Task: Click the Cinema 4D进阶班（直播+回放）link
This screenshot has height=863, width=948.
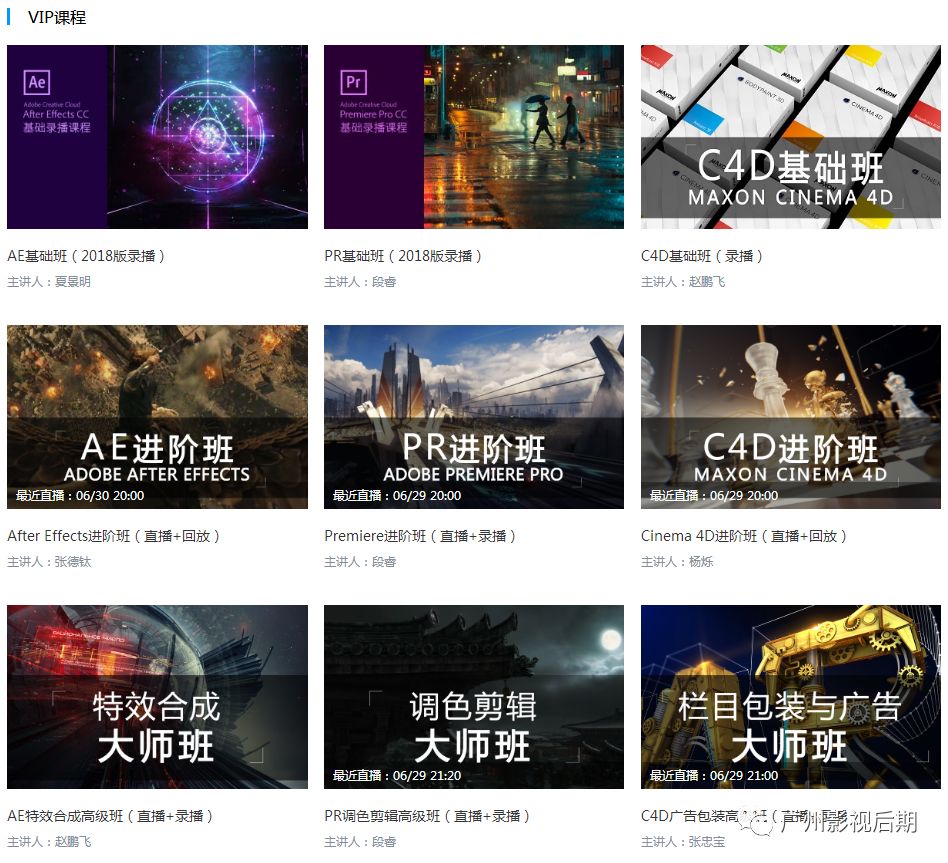Action: (x=744, y=536)
